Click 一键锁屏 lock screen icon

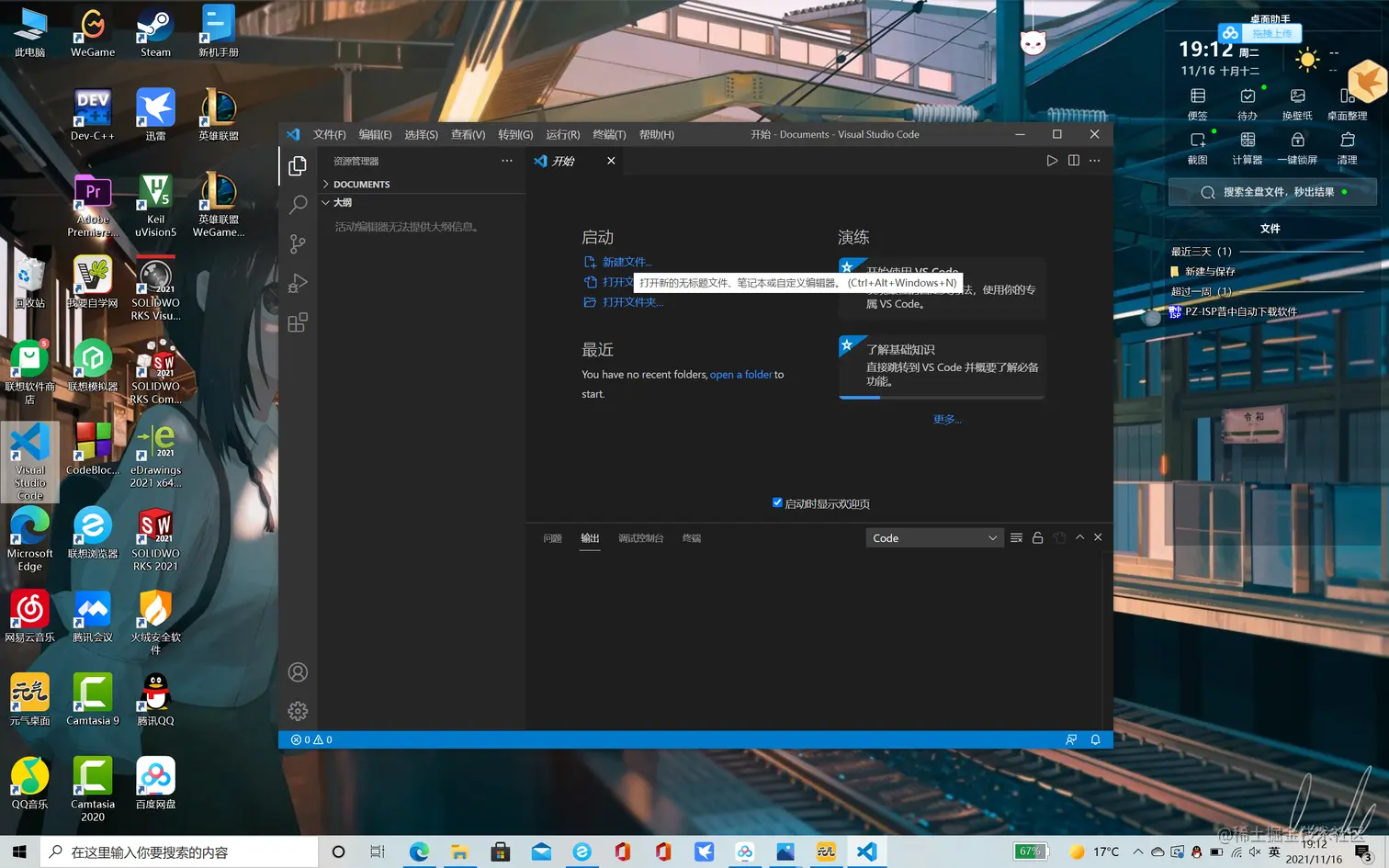click(x=1297, y=147)
